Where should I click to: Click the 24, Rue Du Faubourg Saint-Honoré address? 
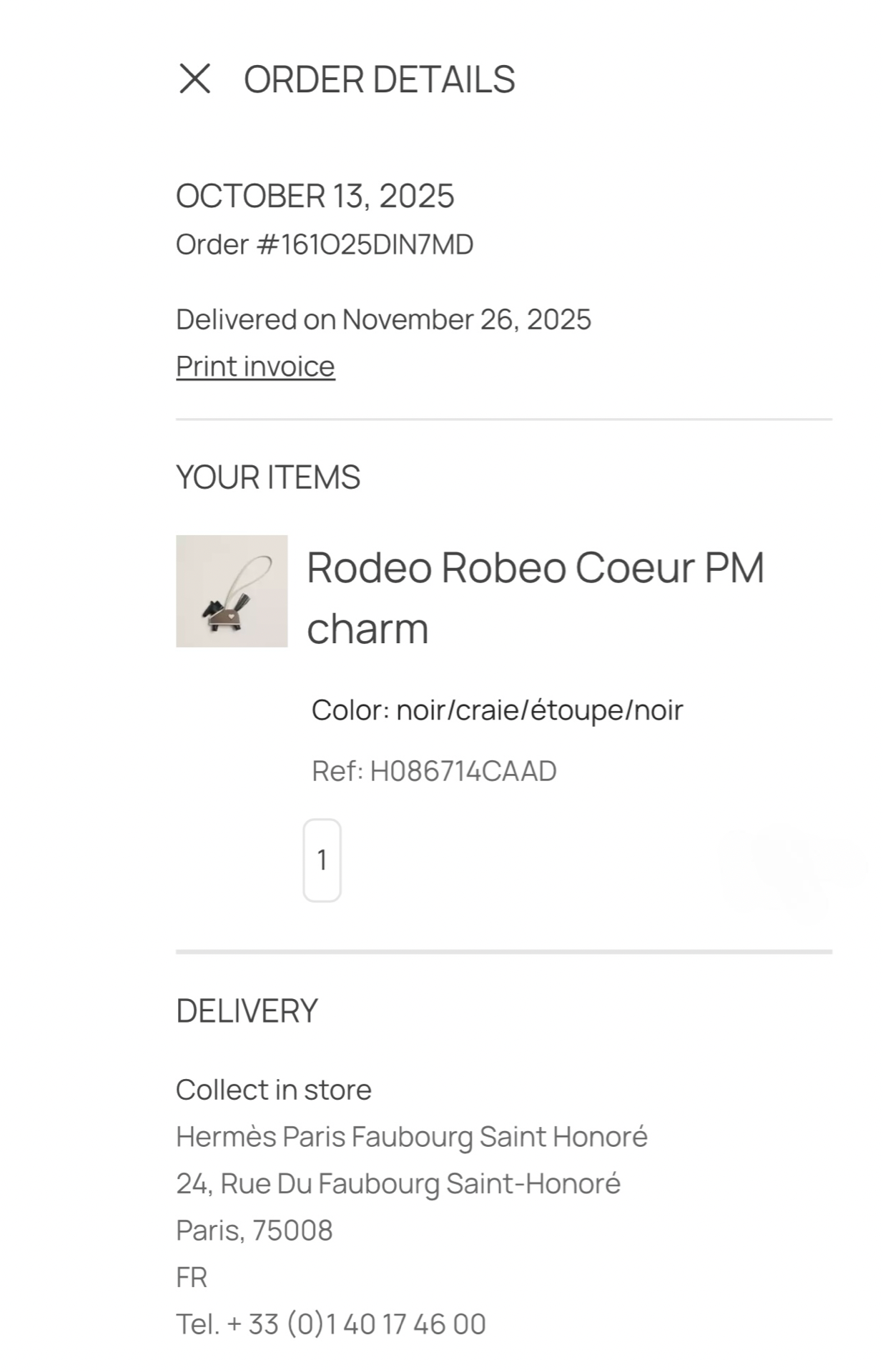coord(398,1184)
